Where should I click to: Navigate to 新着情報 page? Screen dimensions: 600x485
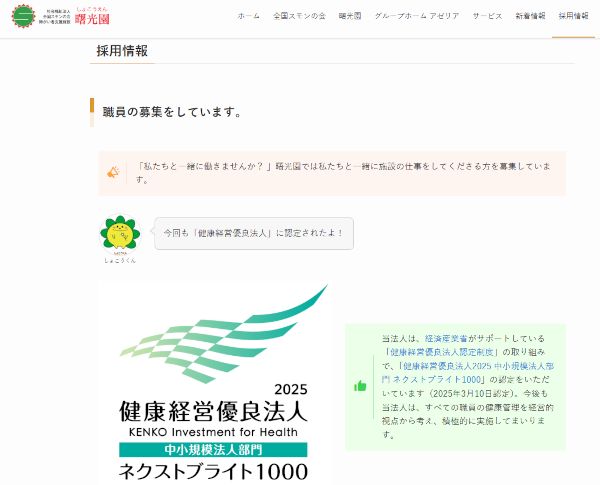(x=530, y=17)
